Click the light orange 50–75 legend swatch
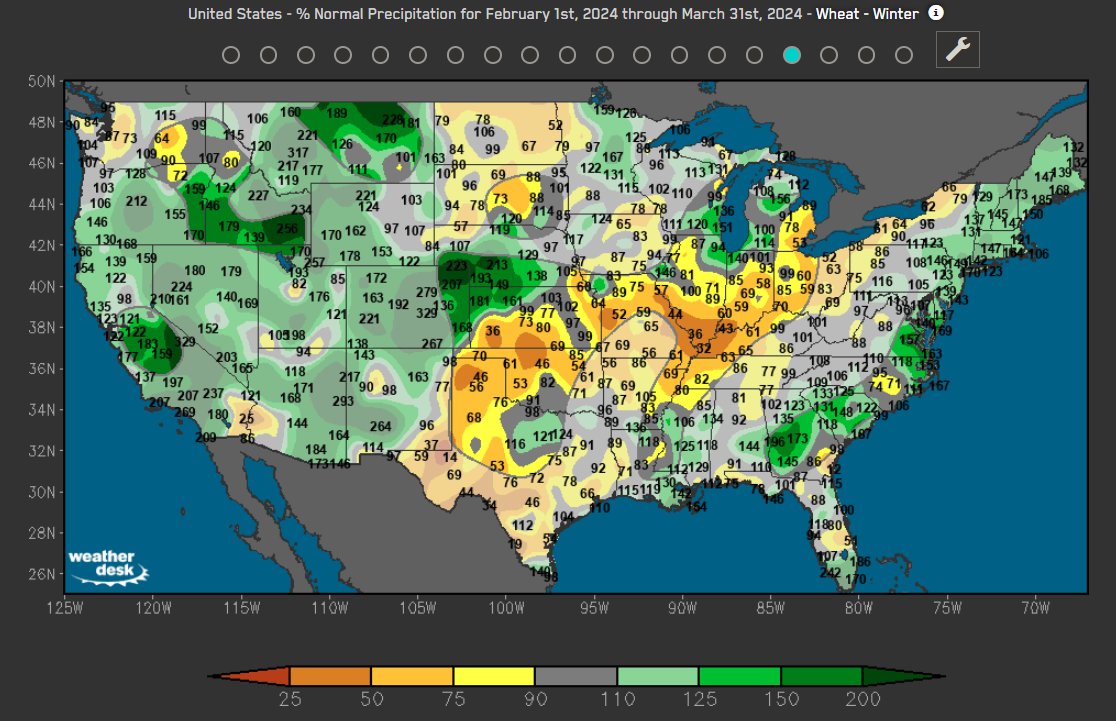1116x721 pixels. 412,676
